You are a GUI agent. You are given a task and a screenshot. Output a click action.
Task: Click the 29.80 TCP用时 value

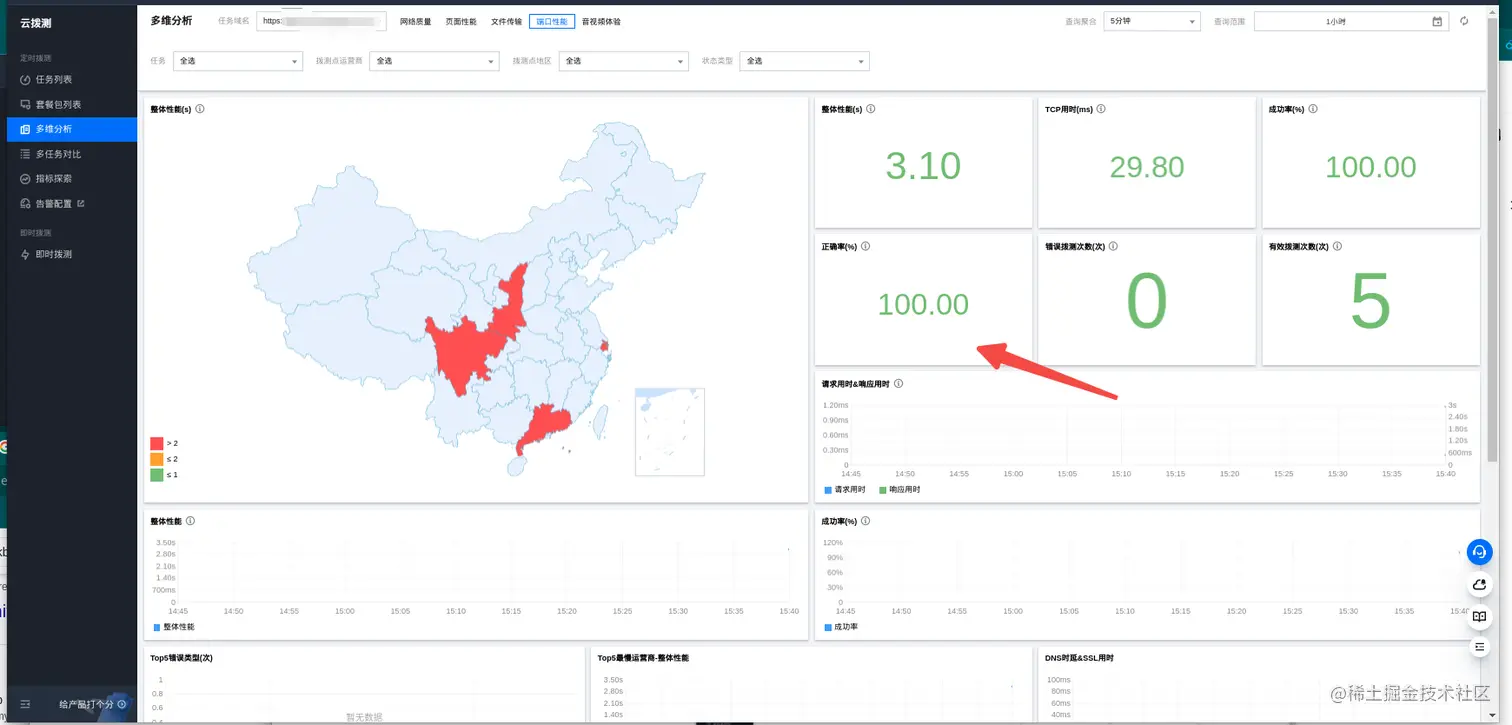1147,167
